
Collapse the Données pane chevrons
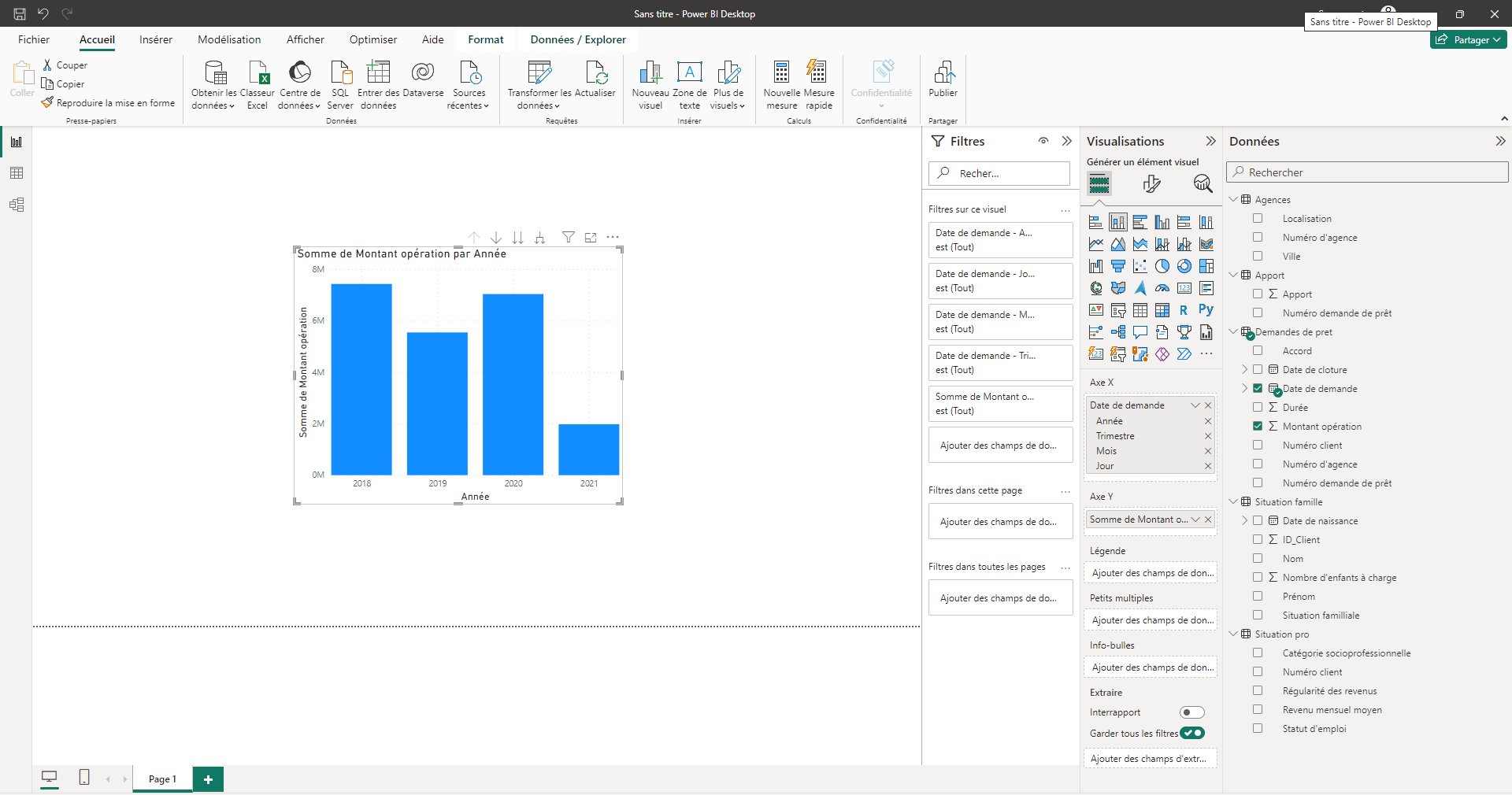point(1500,141)
